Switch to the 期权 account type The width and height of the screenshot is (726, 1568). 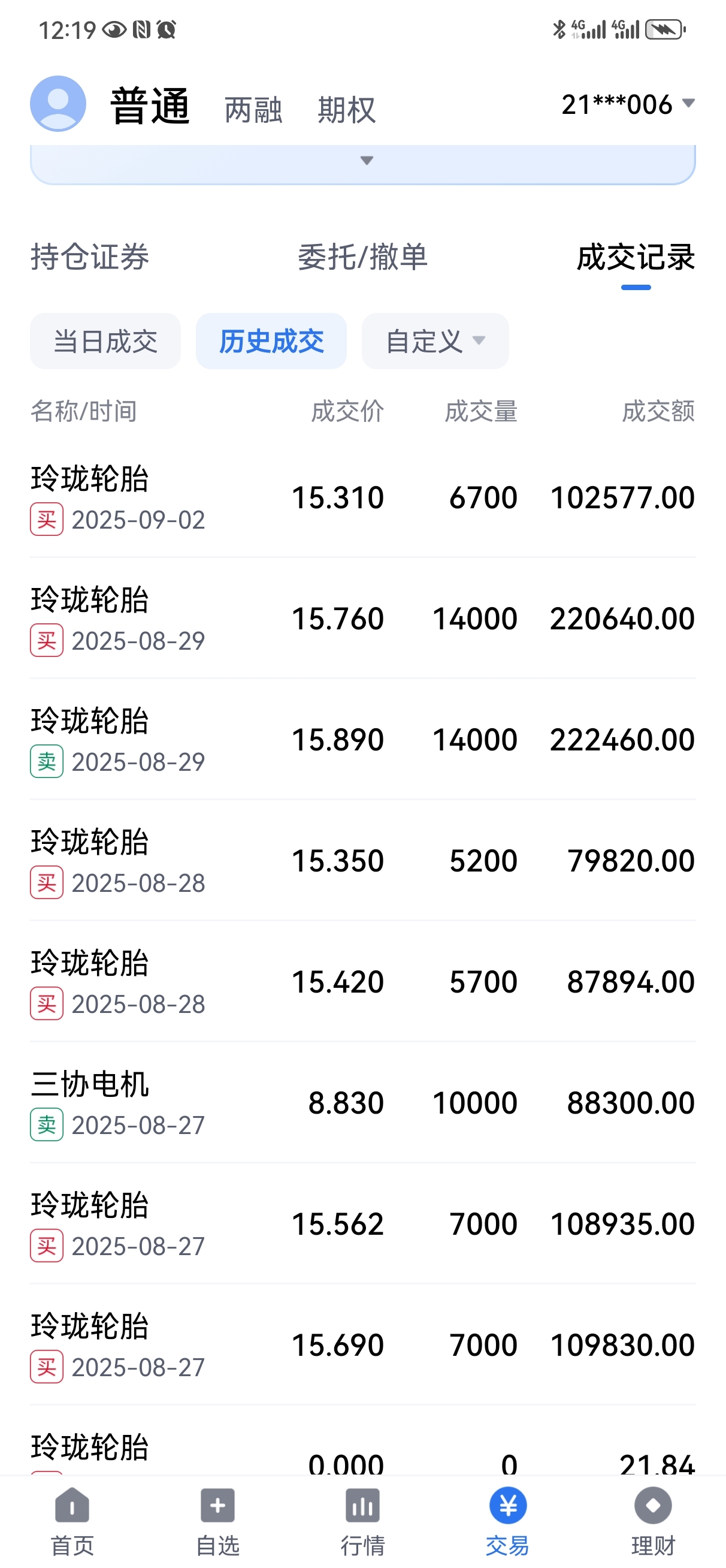347,110
